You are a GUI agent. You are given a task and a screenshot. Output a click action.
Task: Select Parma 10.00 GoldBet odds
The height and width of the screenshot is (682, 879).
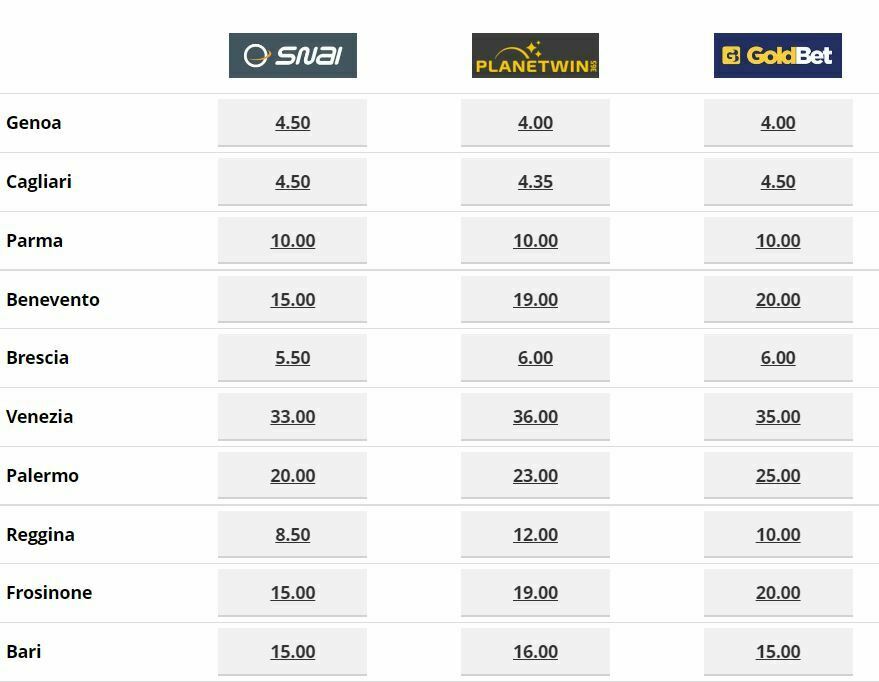coord(778,240)
